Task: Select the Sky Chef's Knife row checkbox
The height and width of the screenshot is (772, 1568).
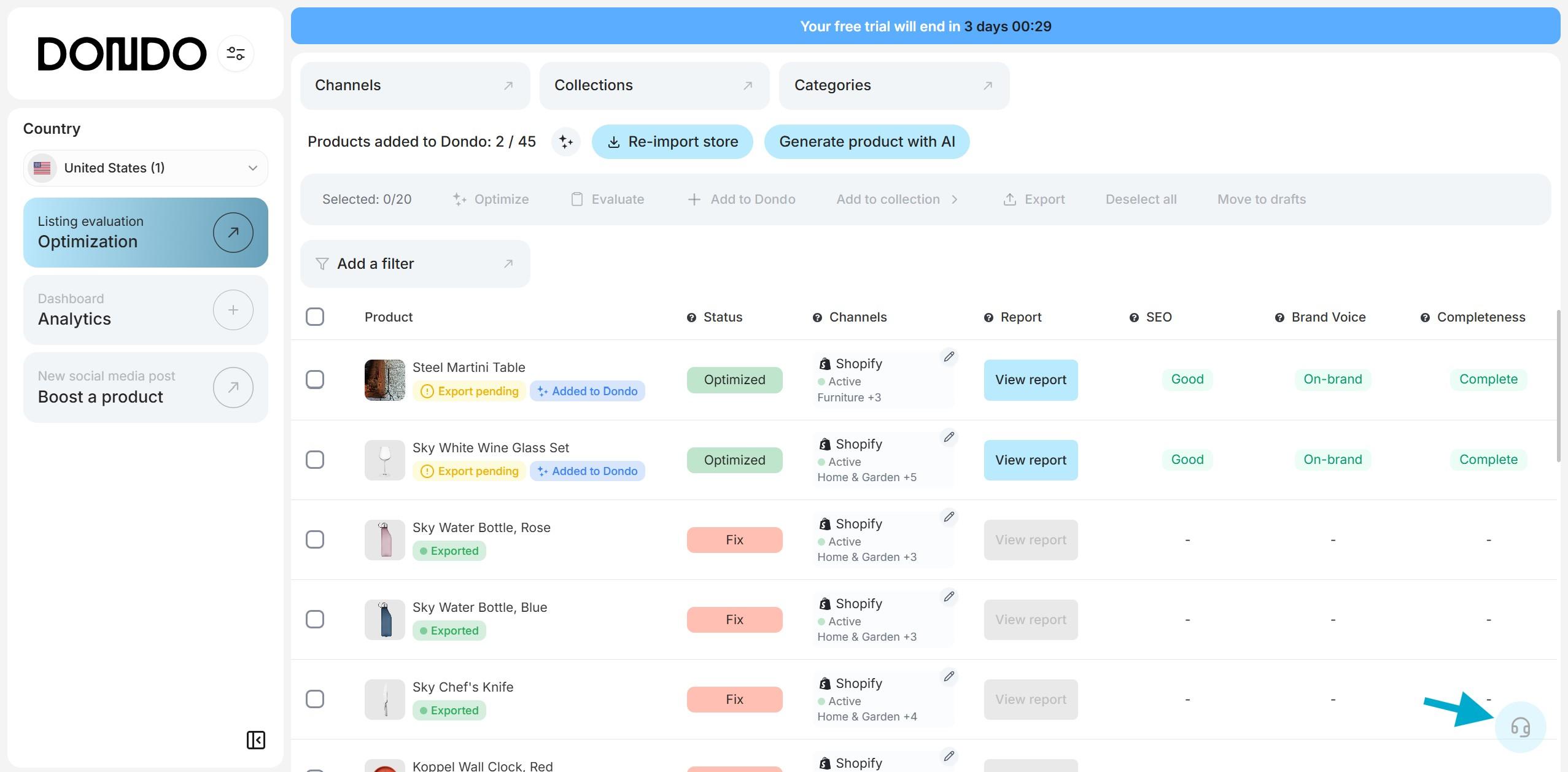Action: coord(315,699)
